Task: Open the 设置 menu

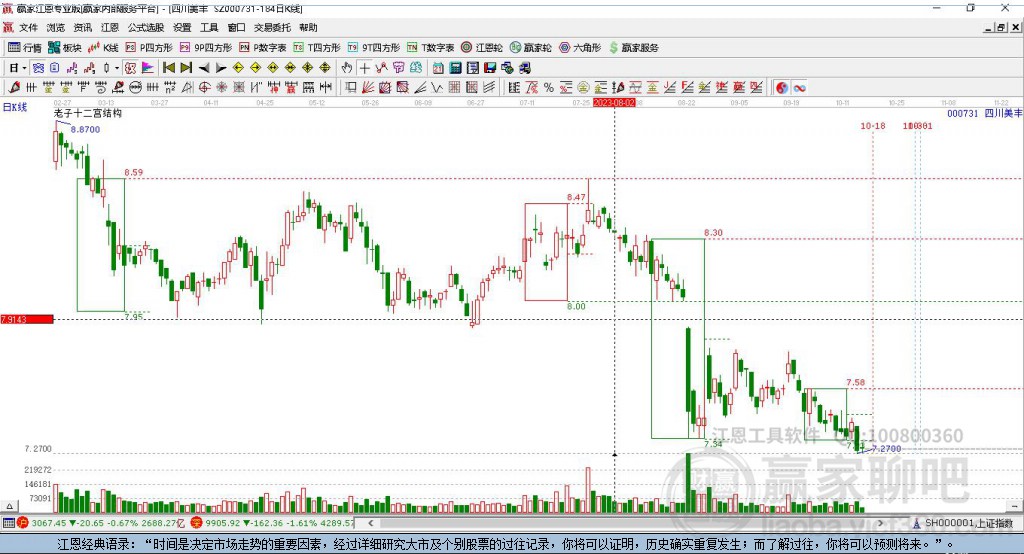Action: point(182,27)
